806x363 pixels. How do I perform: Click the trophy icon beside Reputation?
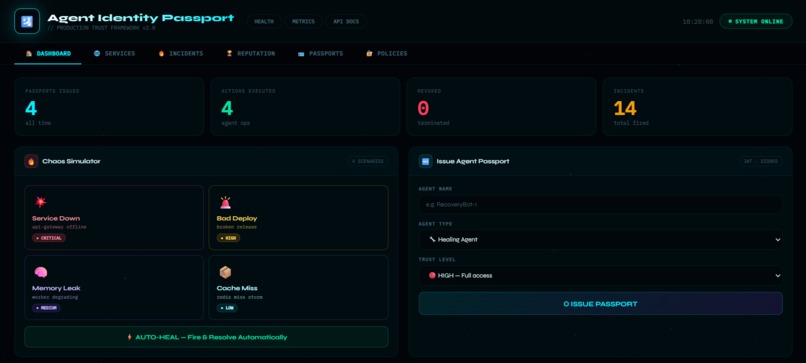click(x=229, y=53)
